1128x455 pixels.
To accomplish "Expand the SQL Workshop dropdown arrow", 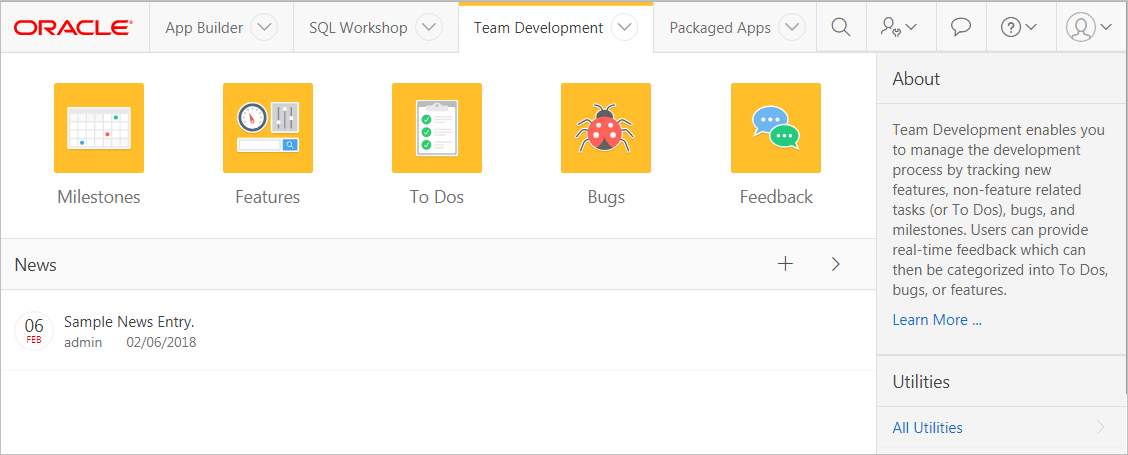I will tap(429, 28).
